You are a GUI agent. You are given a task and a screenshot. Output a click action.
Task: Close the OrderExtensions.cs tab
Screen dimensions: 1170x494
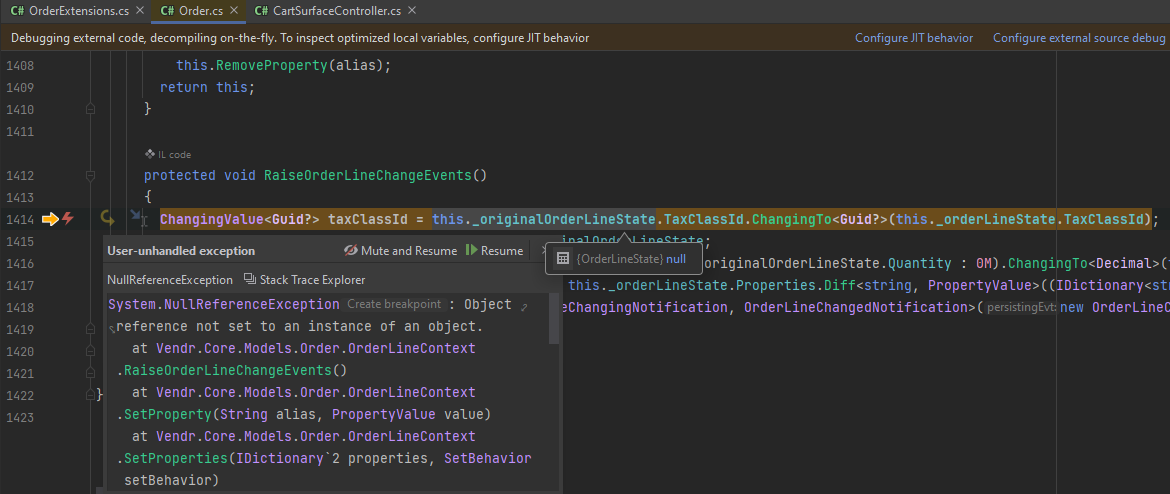tap(140, 11)
